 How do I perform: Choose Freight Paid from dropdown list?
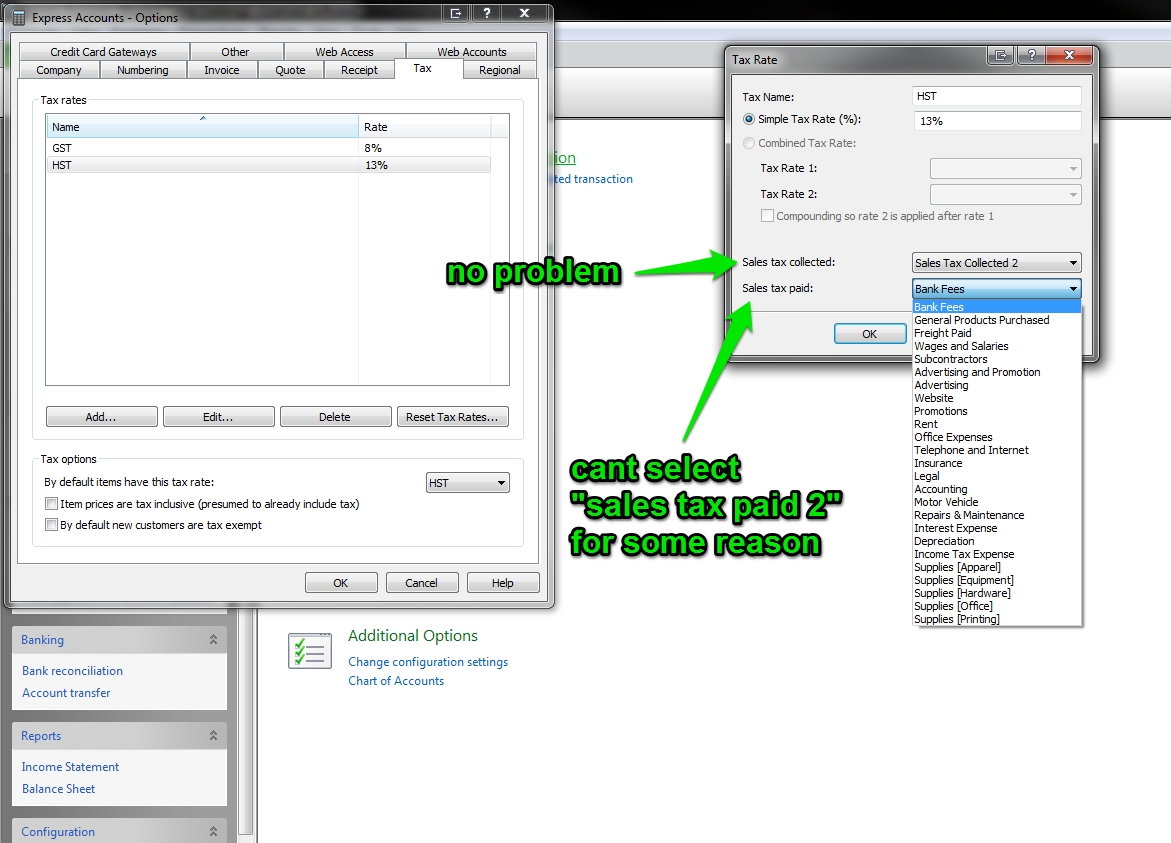997,333
